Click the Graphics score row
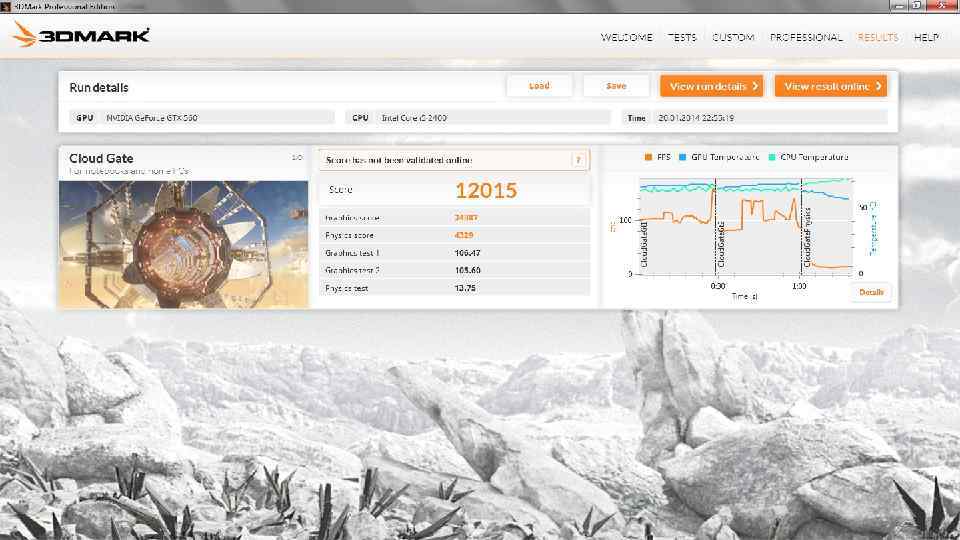The image size is (960, 540). (x=454, y=217)
